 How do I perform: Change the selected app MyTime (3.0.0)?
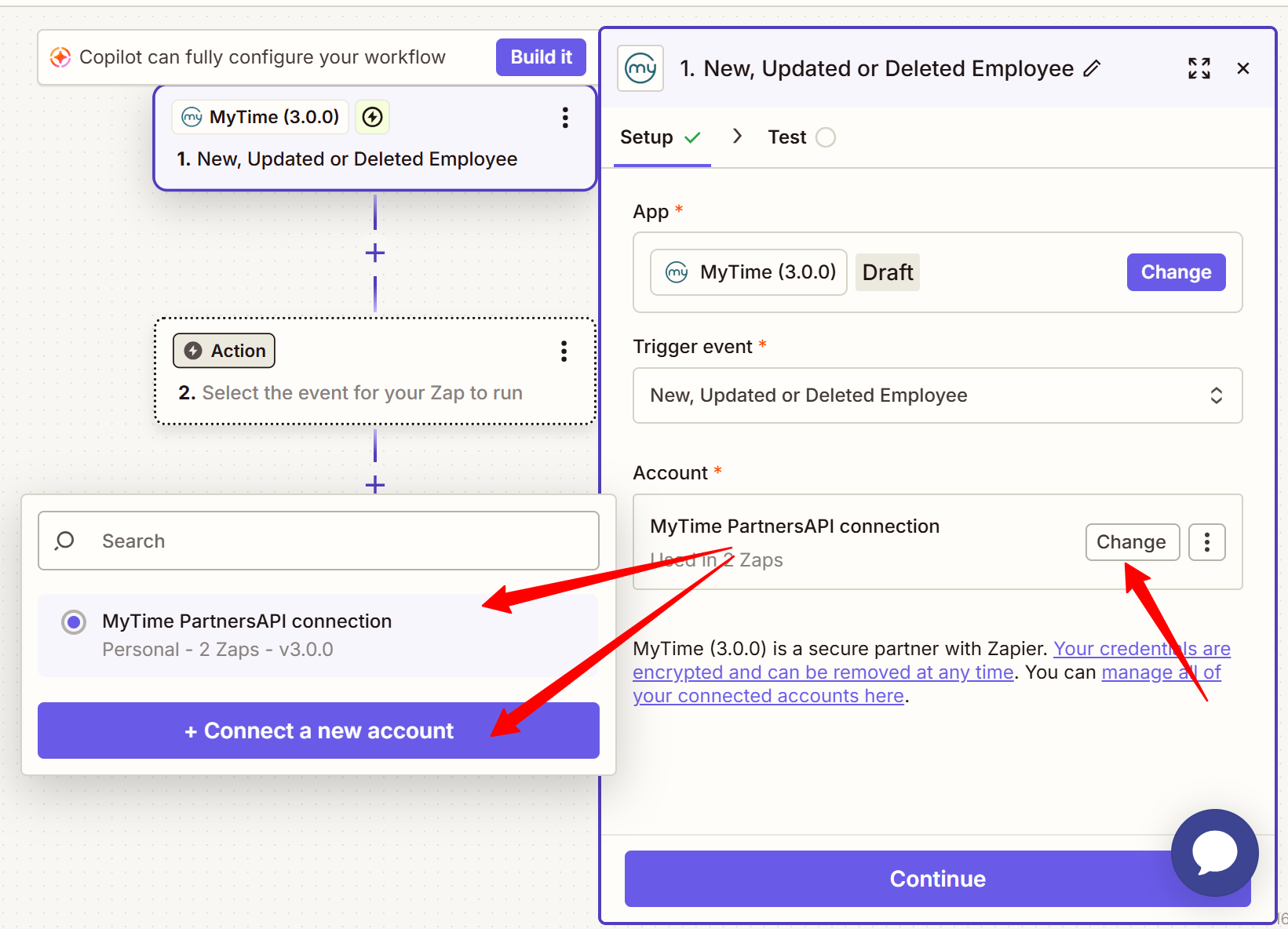[1176, 272]
